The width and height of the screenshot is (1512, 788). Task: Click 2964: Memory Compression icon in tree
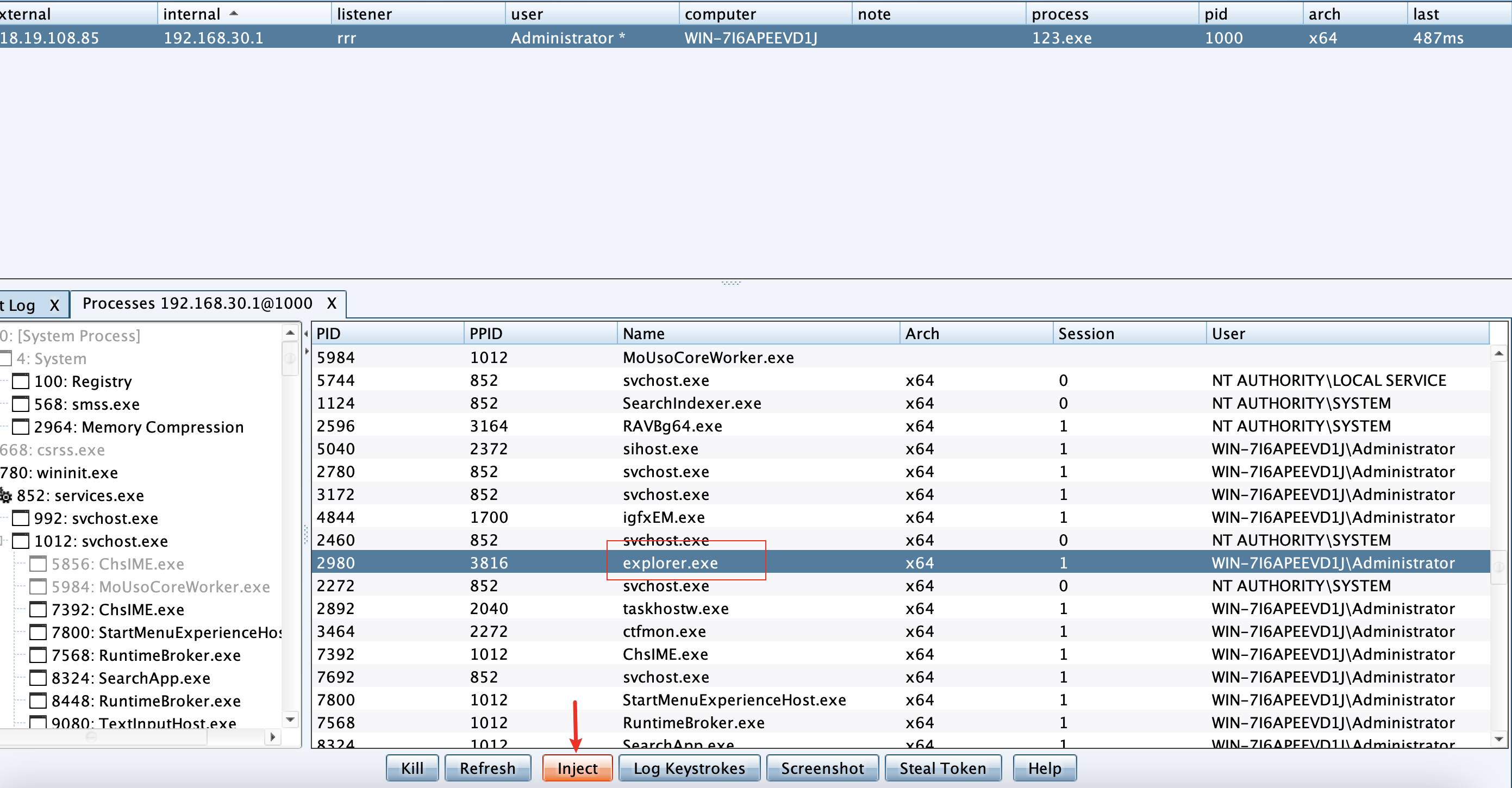tap(21, 427)
